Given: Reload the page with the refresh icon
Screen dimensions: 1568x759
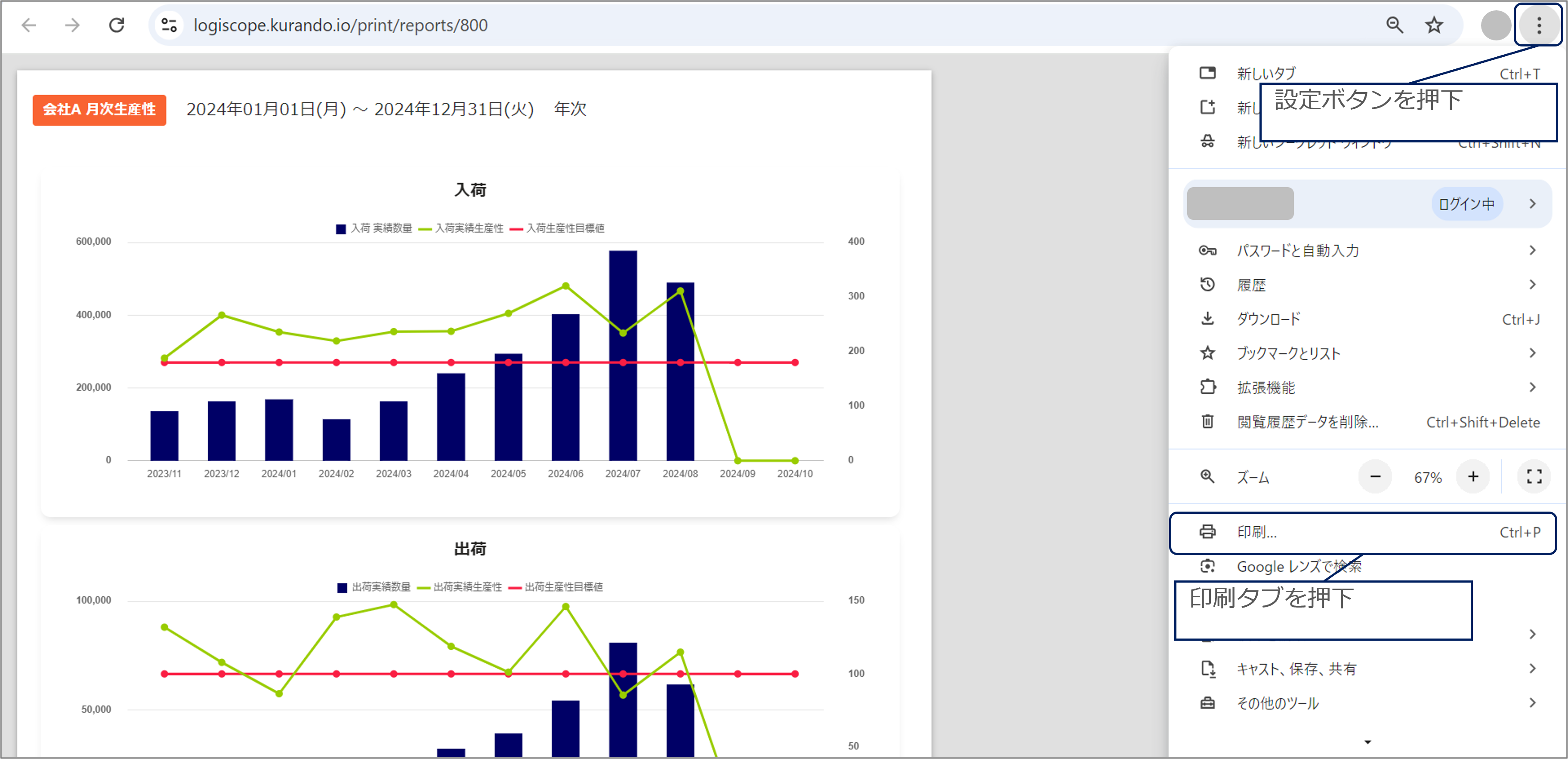Looking at the screenshot, I should click(116, 25).
